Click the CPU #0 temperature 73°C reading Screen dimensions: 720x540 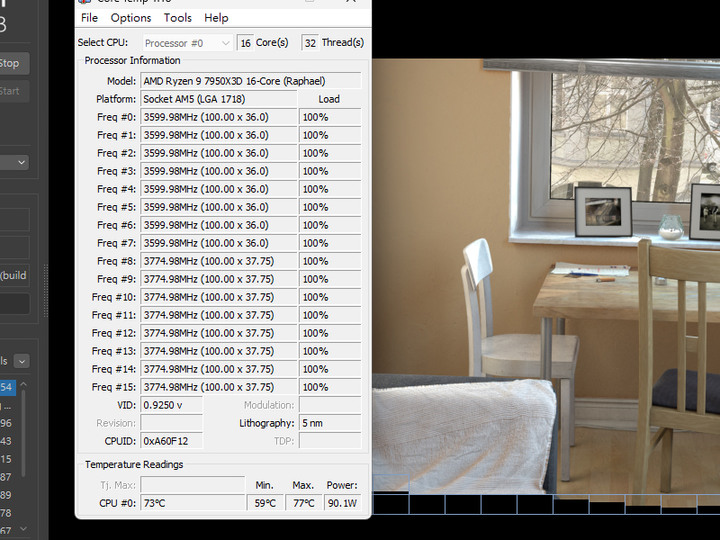coord(193,503)
